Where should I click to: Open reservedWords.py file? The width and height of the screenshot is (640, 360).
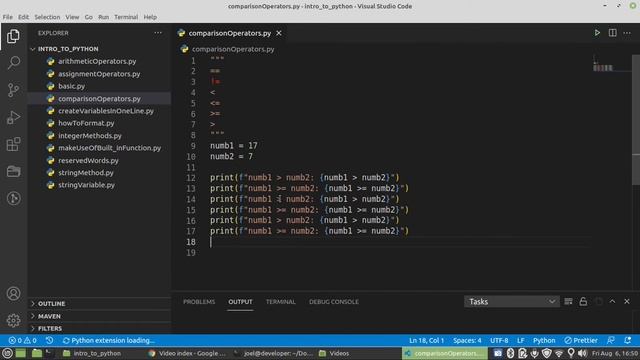(88, 161)
